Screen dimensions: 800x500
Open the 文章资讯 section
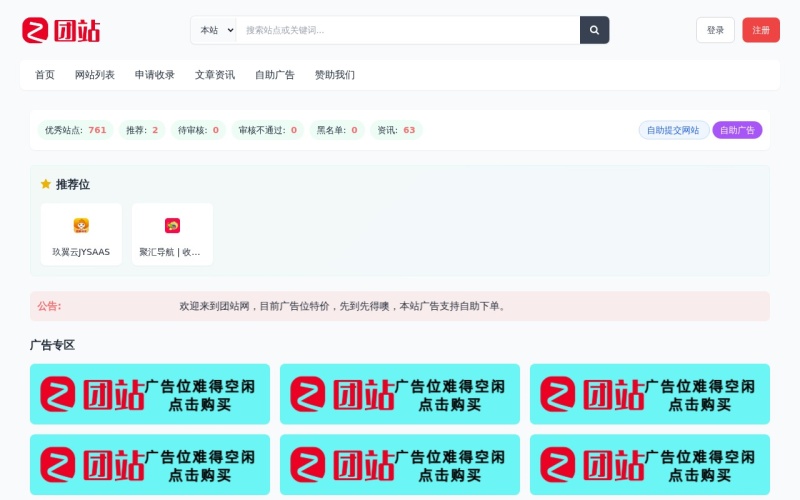215,75
